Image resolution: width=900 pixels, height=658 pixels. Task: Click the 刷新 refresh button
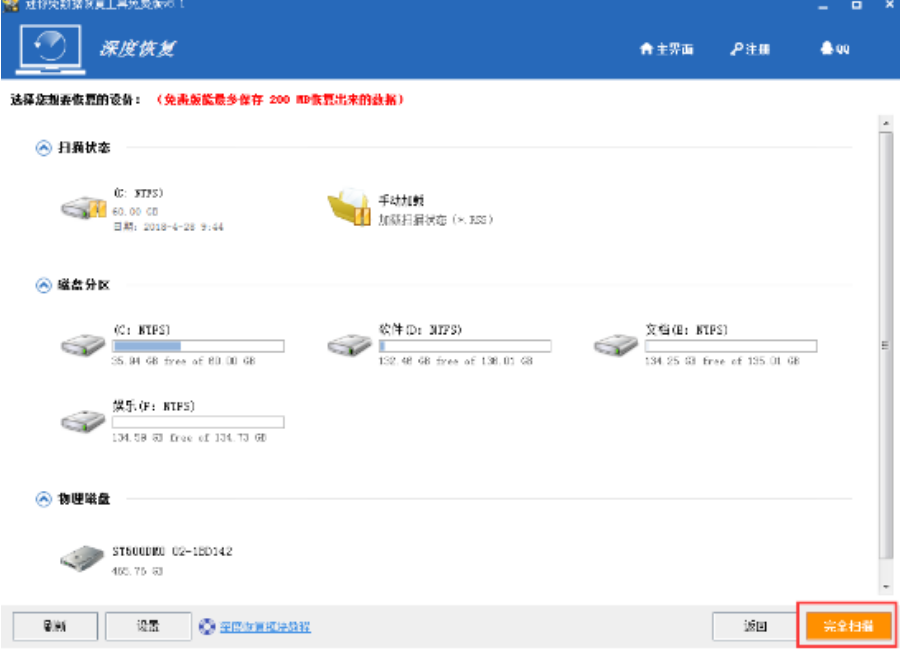(55, 627)
